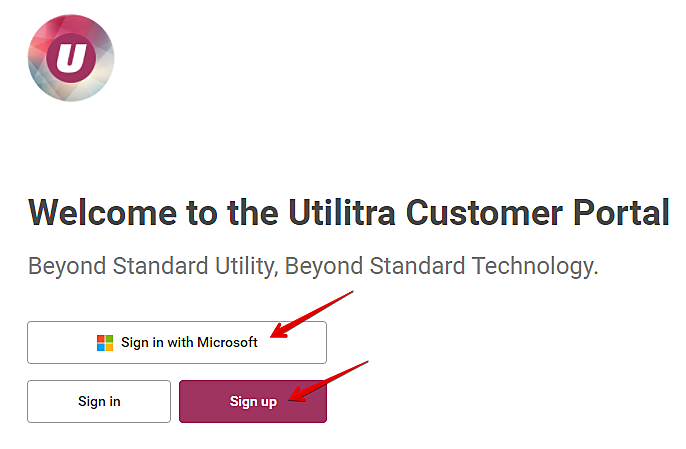Click the 'Sign in' label text
Viewport: 686px width, 449px height.
point(99,402)
